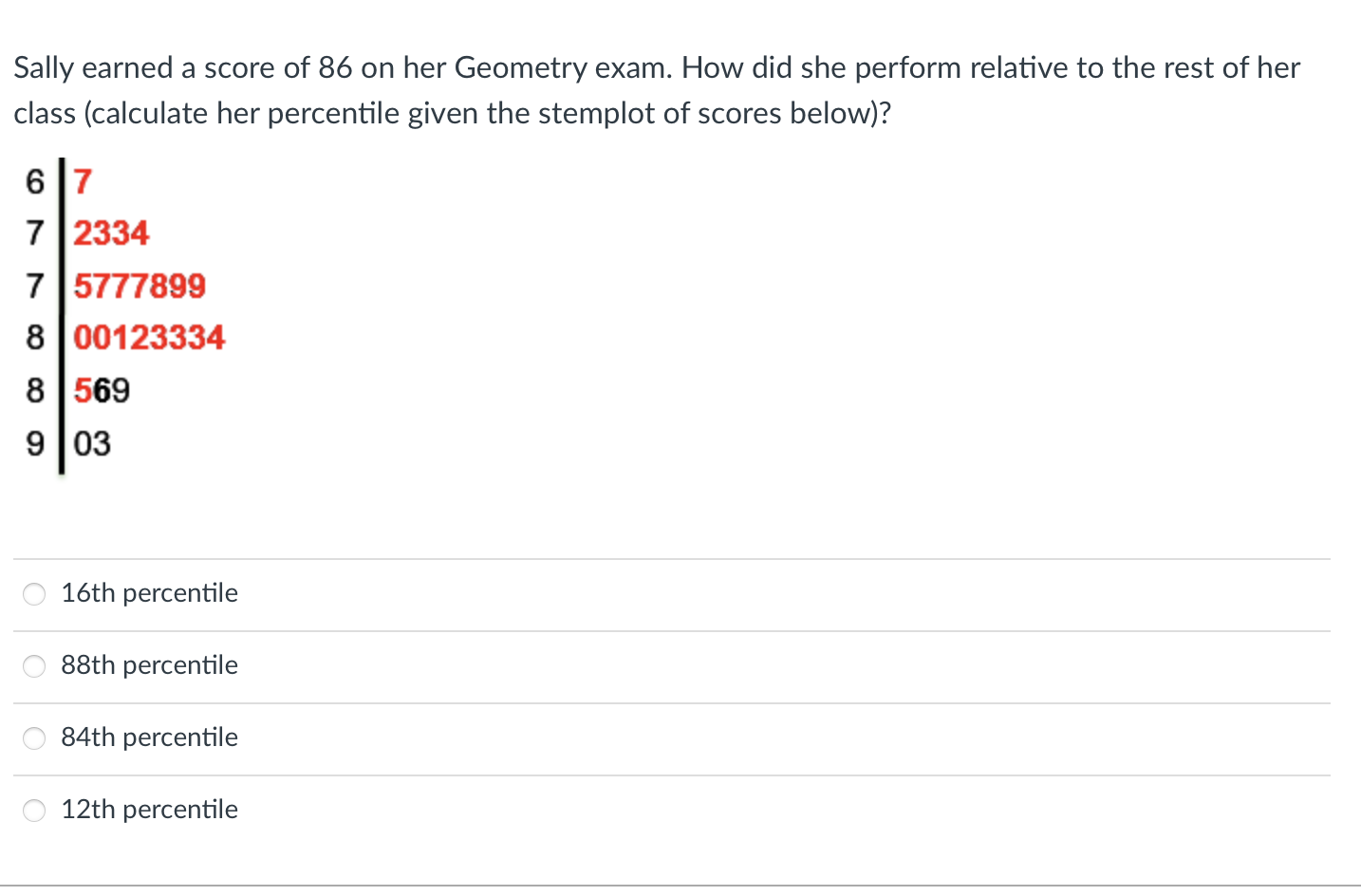Click the score 86 in the question
1361x896 pixels.
tap(335, 67)
